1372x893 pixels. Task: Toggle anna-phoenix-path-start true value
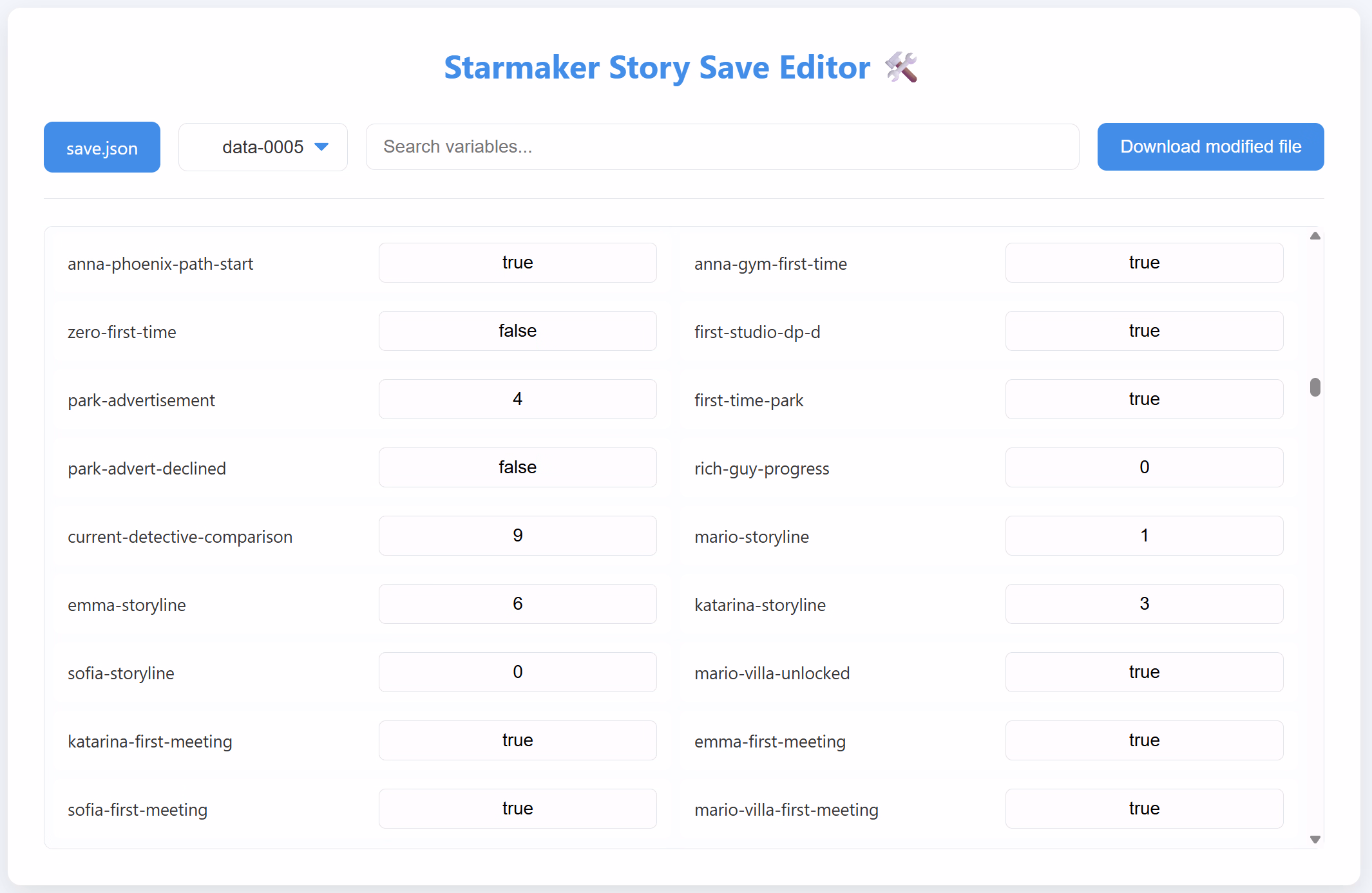(x=517, y=263)
